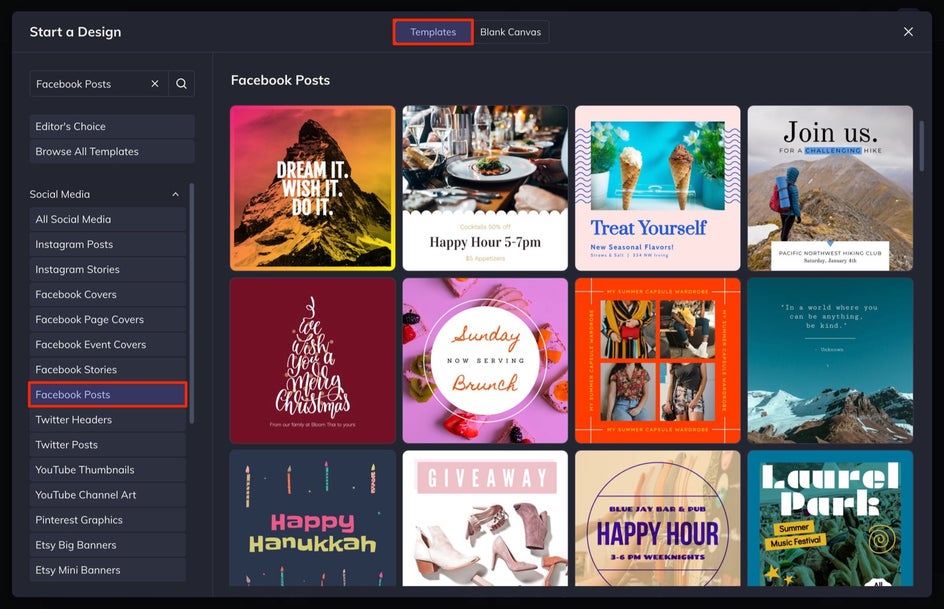Select YouTube Channel Art category
The width and height of the screenshot is (944, 609).
click(108, 495)
